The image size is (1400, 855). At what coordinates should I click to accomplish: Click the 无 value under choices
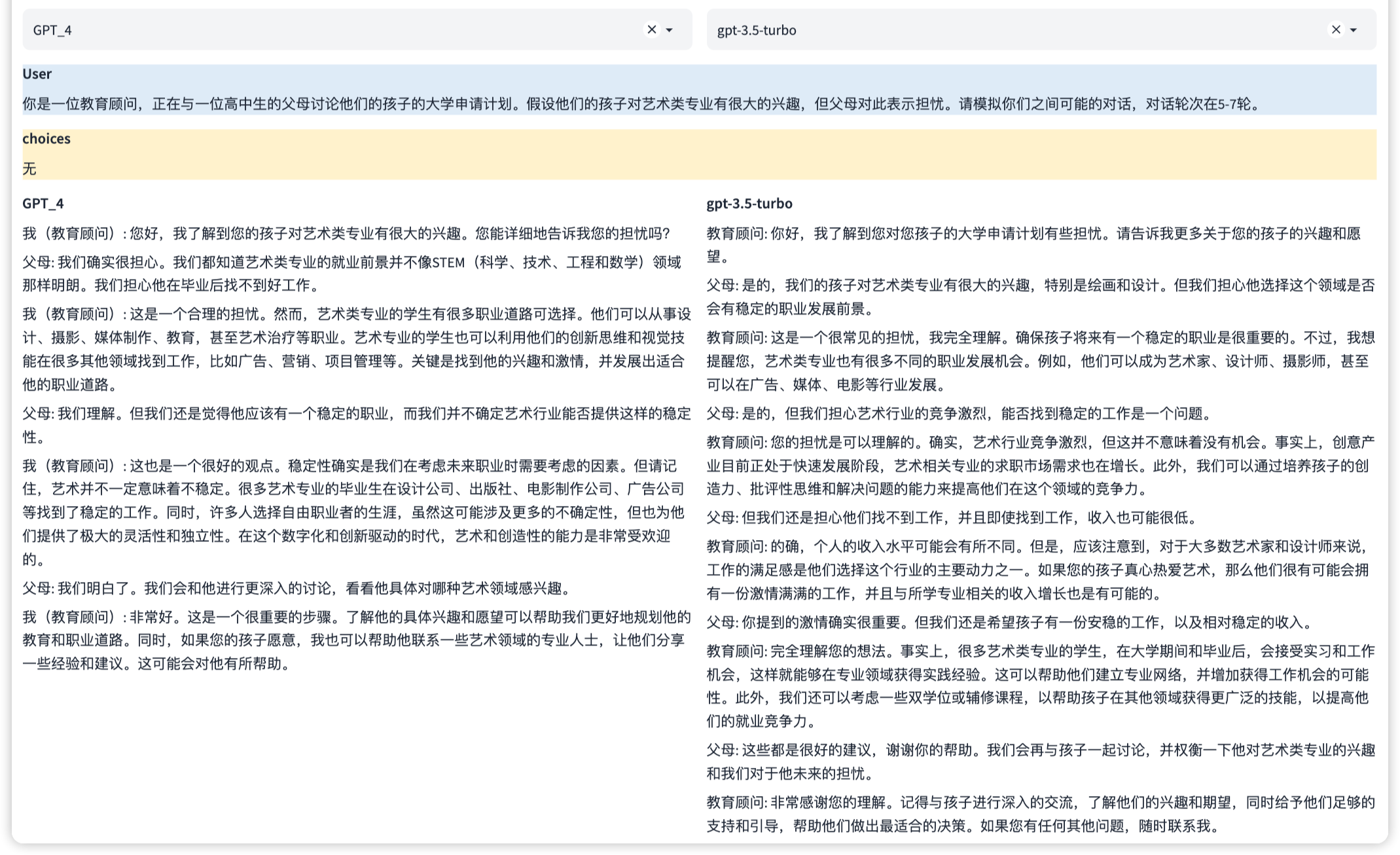(29, 169)
